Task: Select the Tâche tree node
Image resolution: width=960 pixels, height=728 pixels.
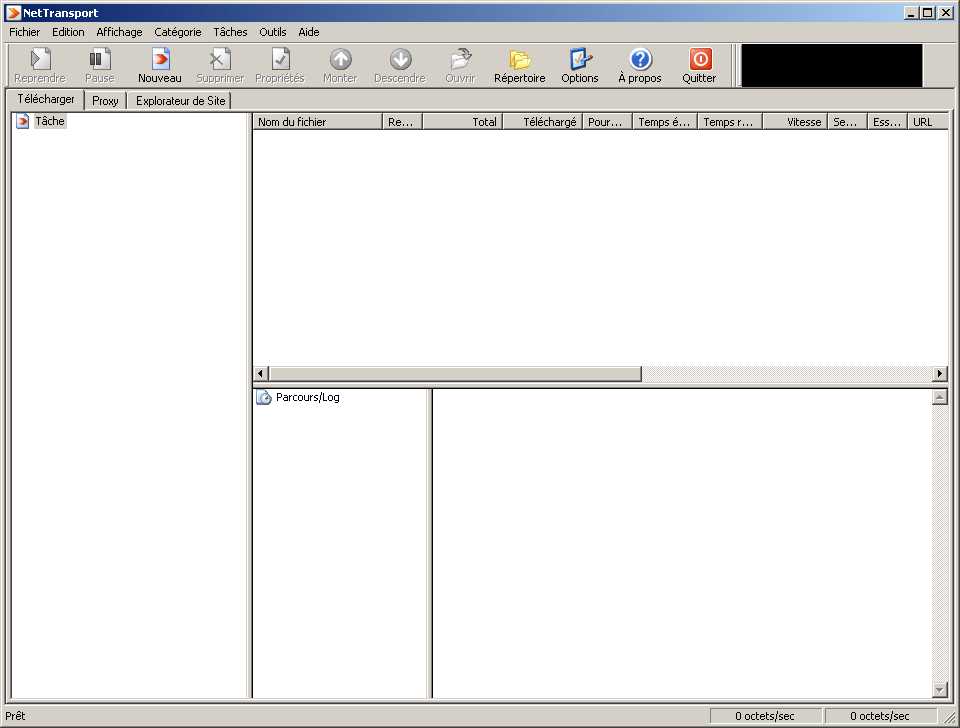Action: point(50,121)
